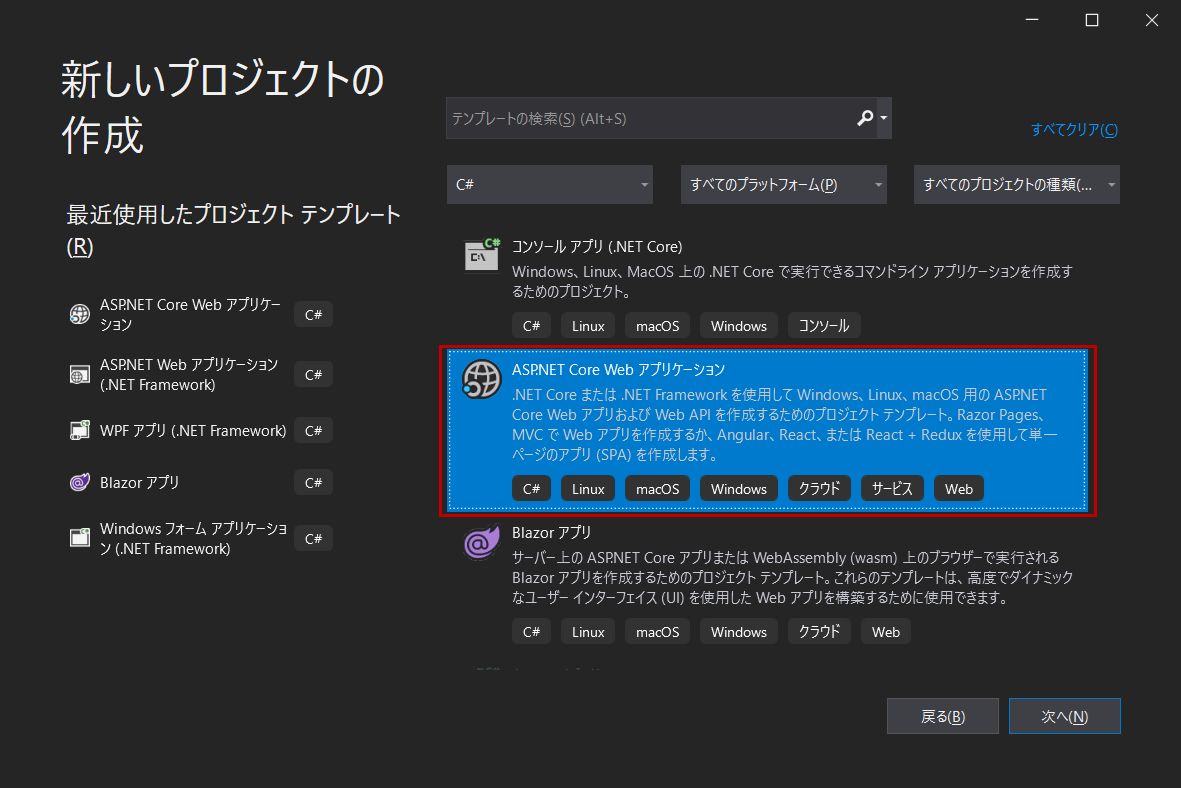
Task: Click the コンソール tag on Console App
Action: point(824,325)
